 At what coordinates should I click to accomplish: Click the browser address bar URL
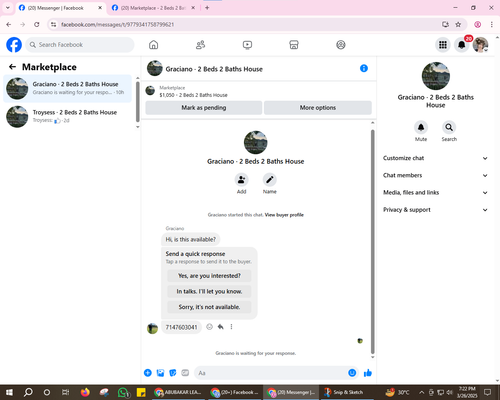click(x=117, y=25)
